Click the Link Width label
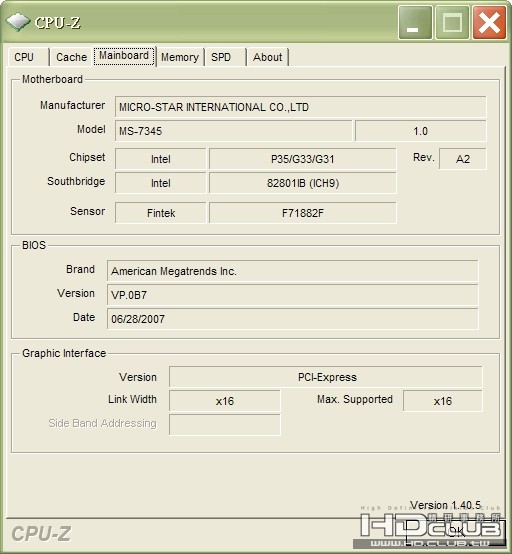This screenshot has height=554, width=512. coord(132,399)
